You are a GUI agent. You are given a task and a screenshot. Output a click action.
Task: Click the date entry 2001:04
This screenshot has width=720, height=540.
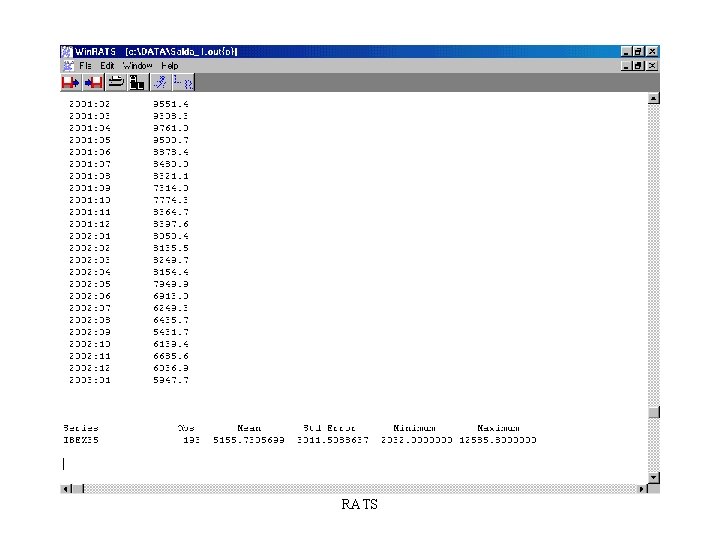pos(90,128)
